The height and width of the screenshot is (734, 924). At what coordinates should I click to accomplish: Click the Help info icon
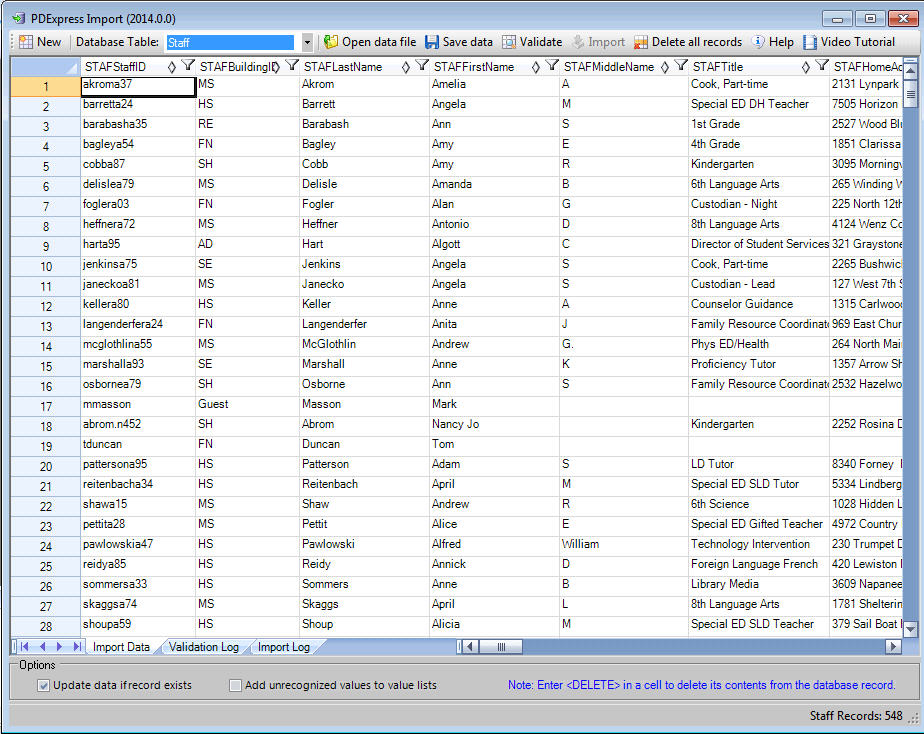point(758,42)
